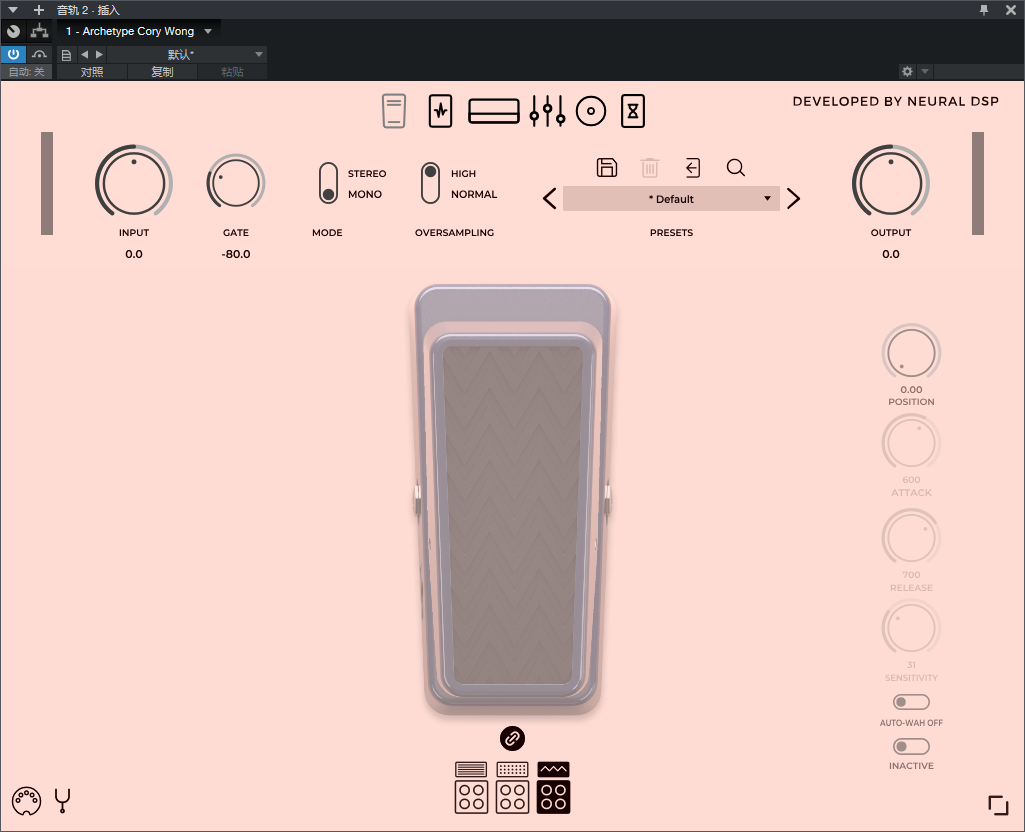Click the Gate knob
Viewport: 1025px width, 832px height.
pos(236,183)
